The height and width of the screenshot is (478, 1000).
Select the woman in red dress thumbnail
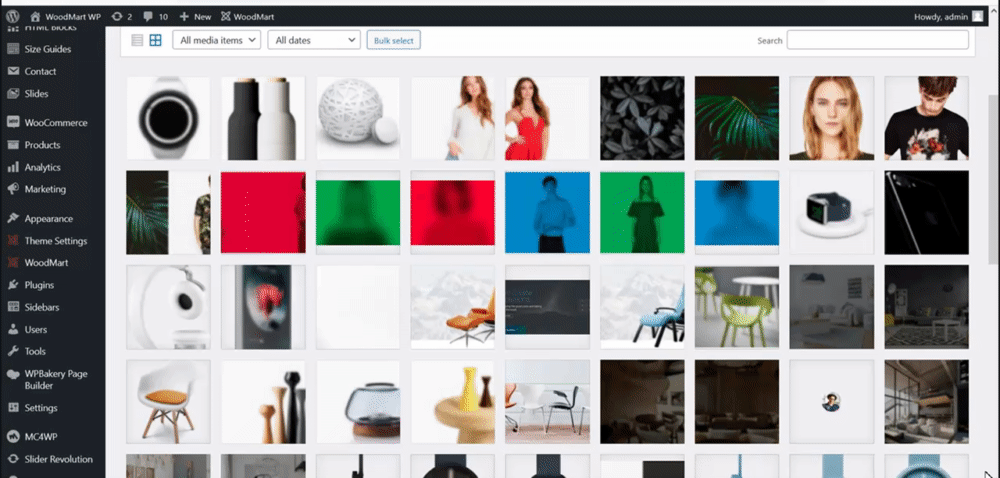click(547, 118)
